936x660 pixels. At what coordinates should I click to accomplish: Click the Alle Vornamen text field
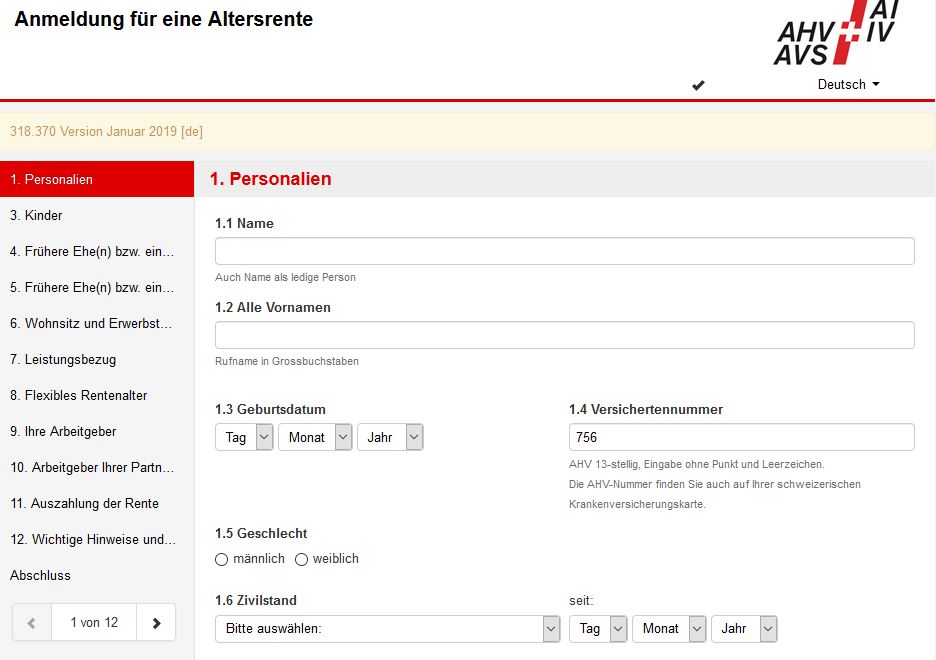point(564,335)
